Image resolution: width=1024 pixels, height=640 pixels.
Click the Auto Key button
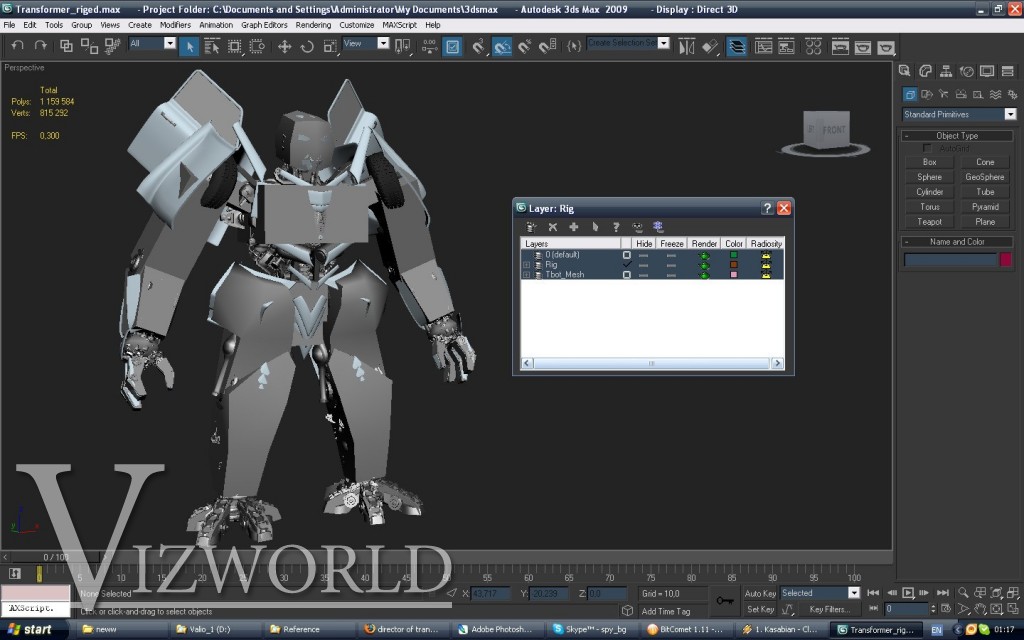[760, 593]
